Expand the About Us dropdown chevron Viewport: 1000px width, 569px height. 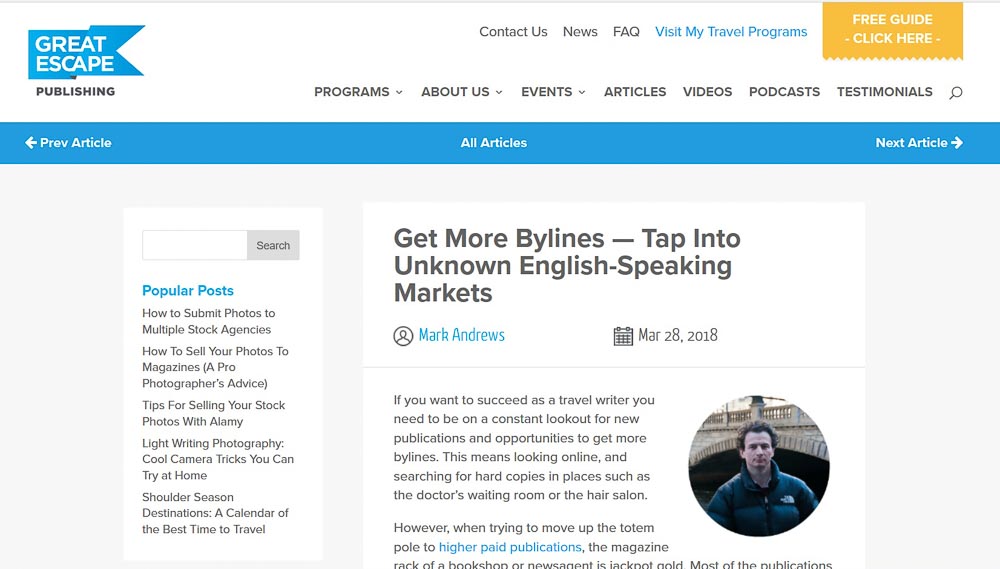499,92
